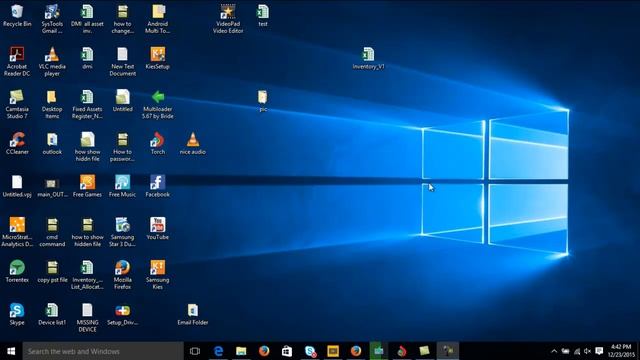Open the Torch browser desktop shortcut
Image resolution: width=640 pixels, height=360 pixels.
[158, 143]
